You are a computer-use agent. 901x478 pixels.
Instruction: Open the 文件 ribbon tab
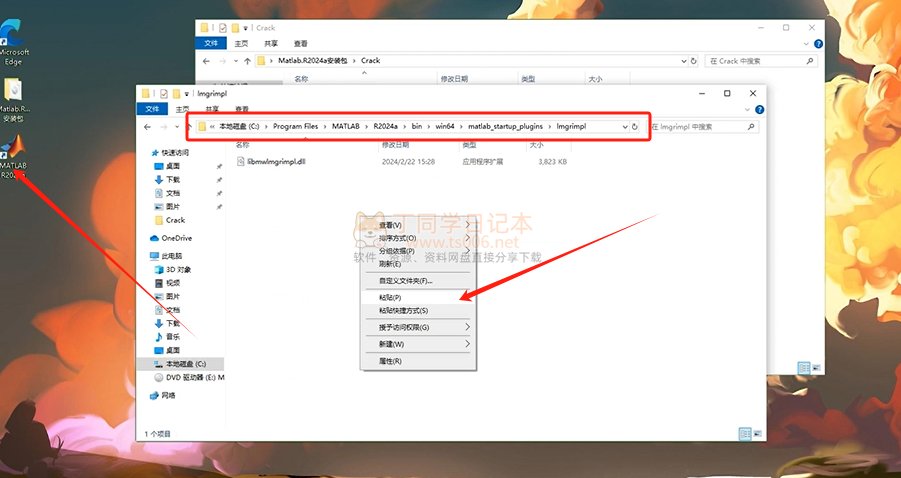coord(152,109)
